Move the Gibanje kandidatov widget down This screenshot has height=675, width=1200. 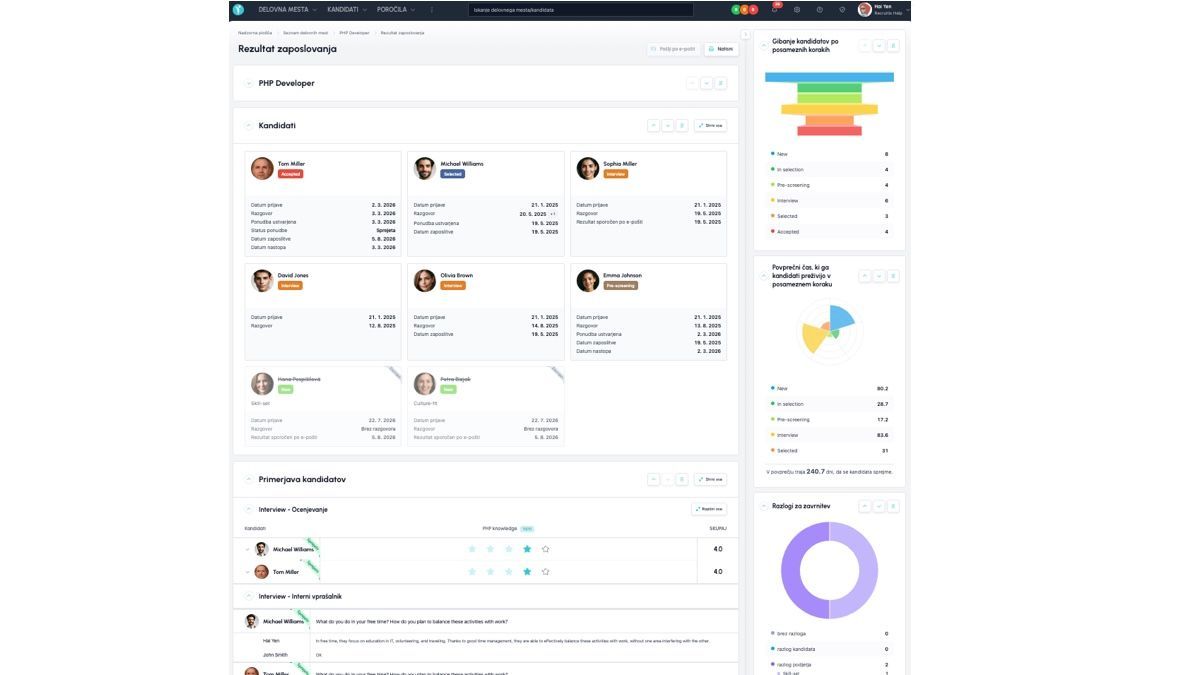coord(879,46)
